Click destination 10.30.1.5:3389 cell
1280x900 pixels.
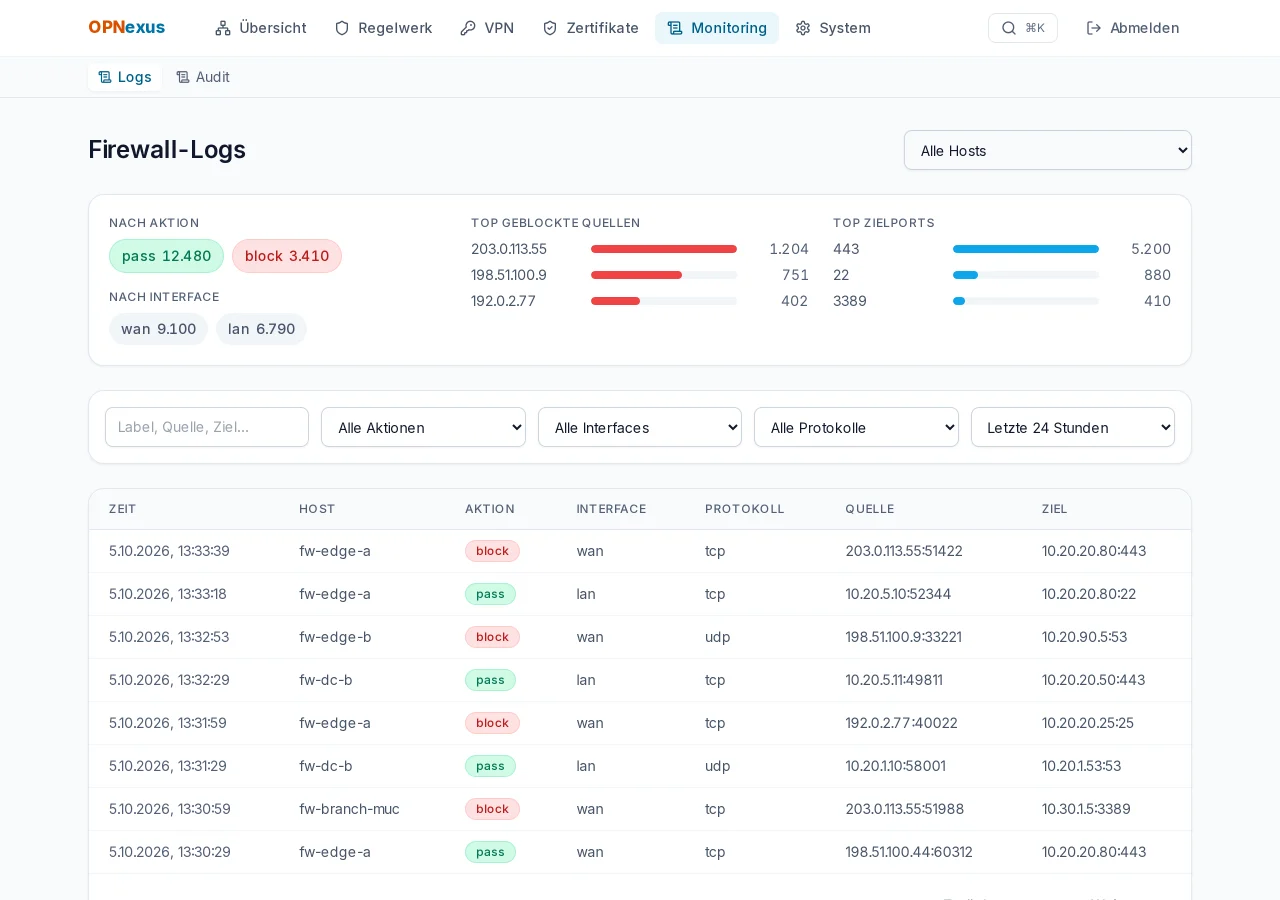(x=1086, y=809)
